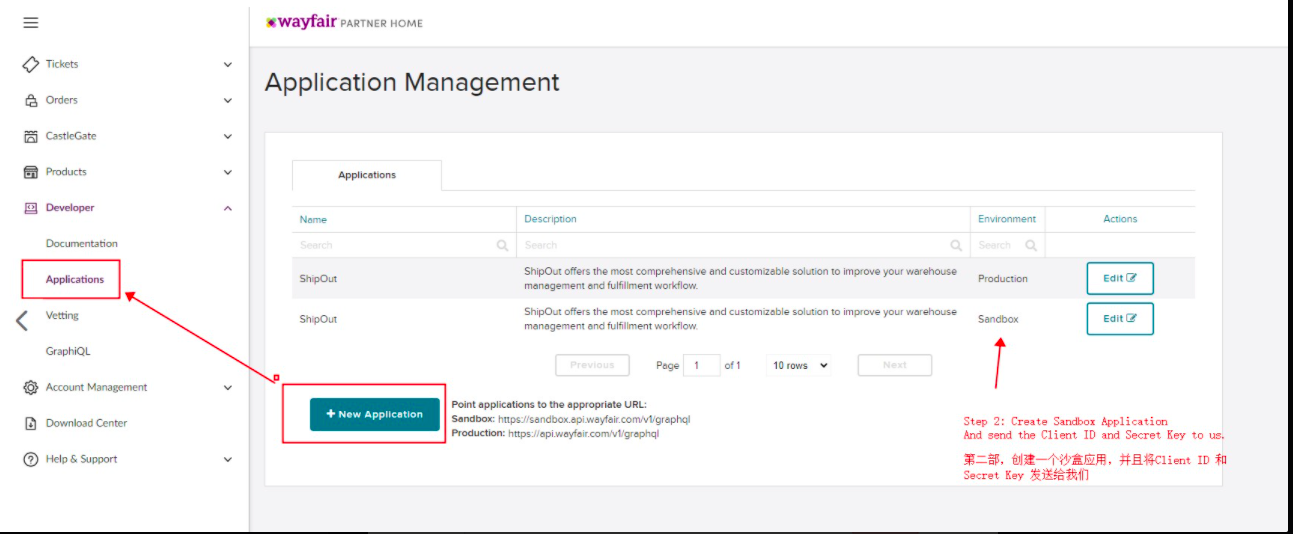Viewport: 1293px width, 534px height.
Task: Click the CastleGate warehouse icon
Action: (x=31, y=136)
